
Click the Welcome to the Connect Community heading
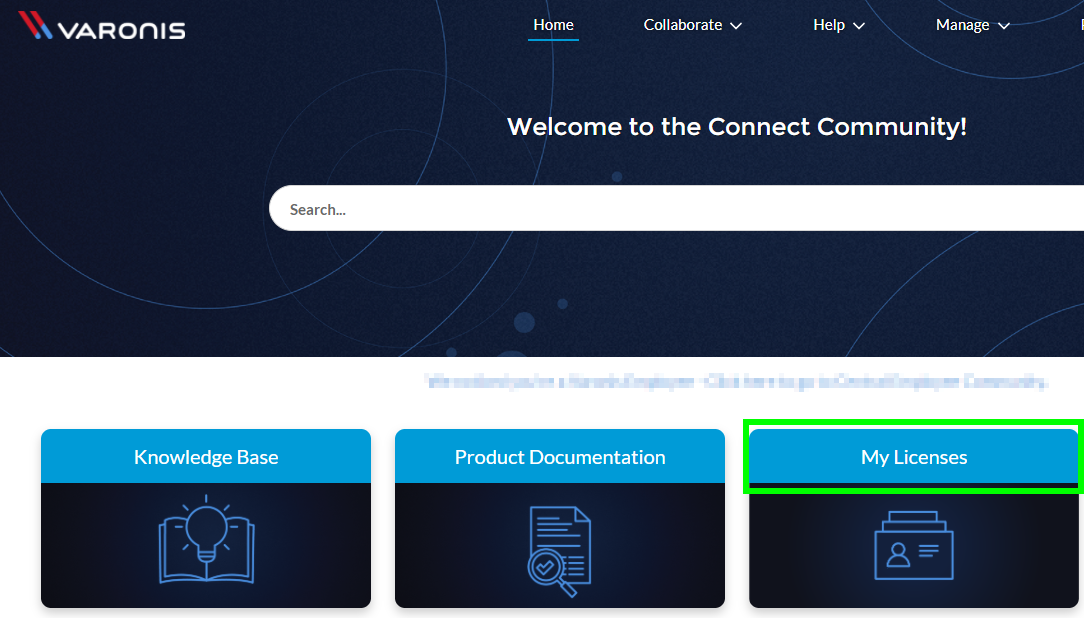736,127
